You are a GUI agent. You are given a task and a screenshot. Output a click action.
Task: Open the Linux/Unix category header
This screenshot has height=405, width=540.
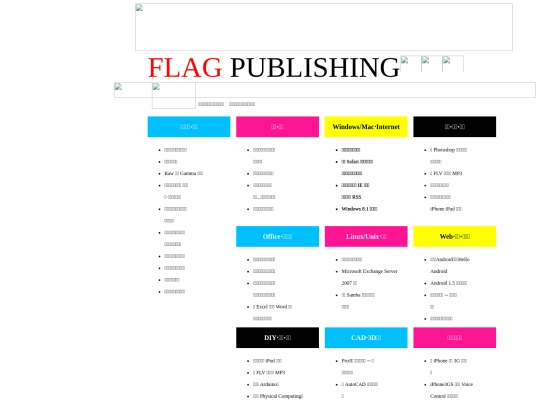(366, 236)
